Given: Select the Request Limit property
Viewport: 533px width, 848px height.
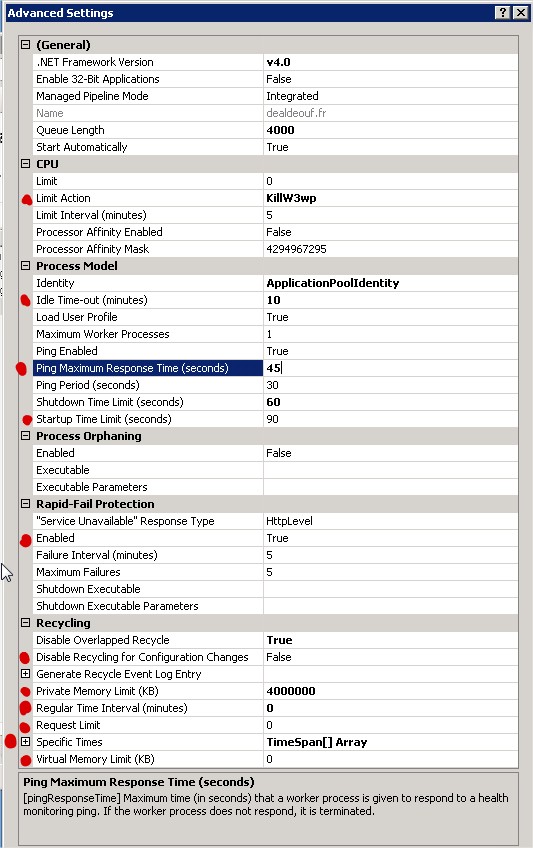Looking at the screenshot, I should [x=148, y=725].
